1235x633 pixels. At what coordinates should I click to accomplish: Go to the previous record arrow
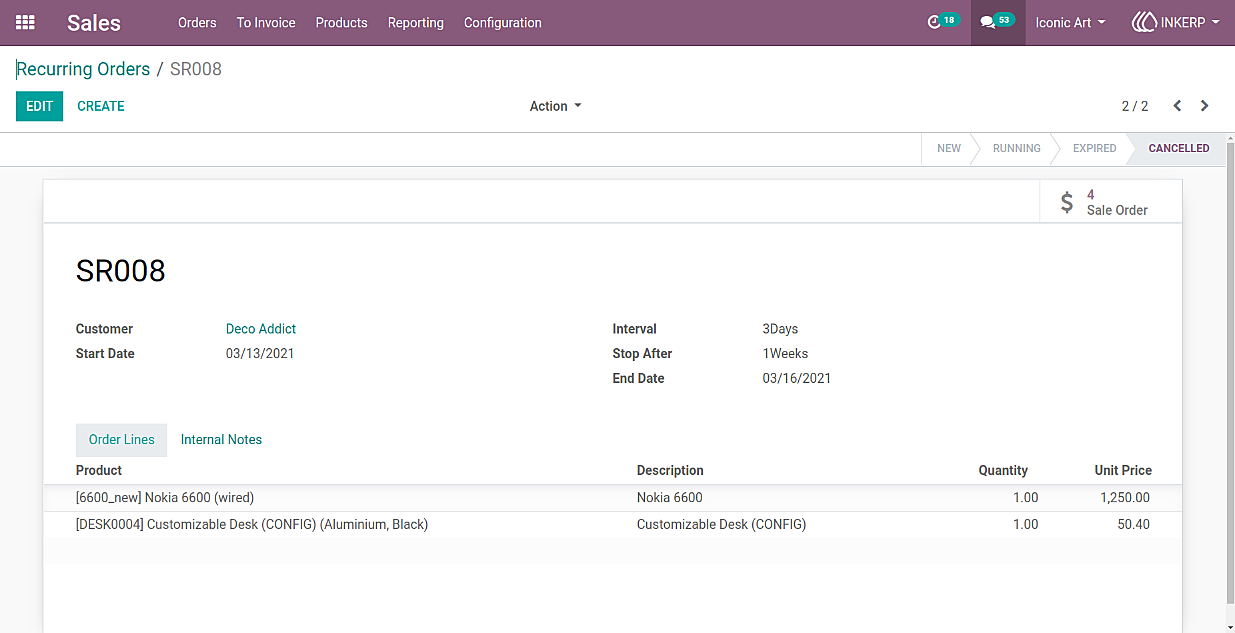[x=1177, y=106]
